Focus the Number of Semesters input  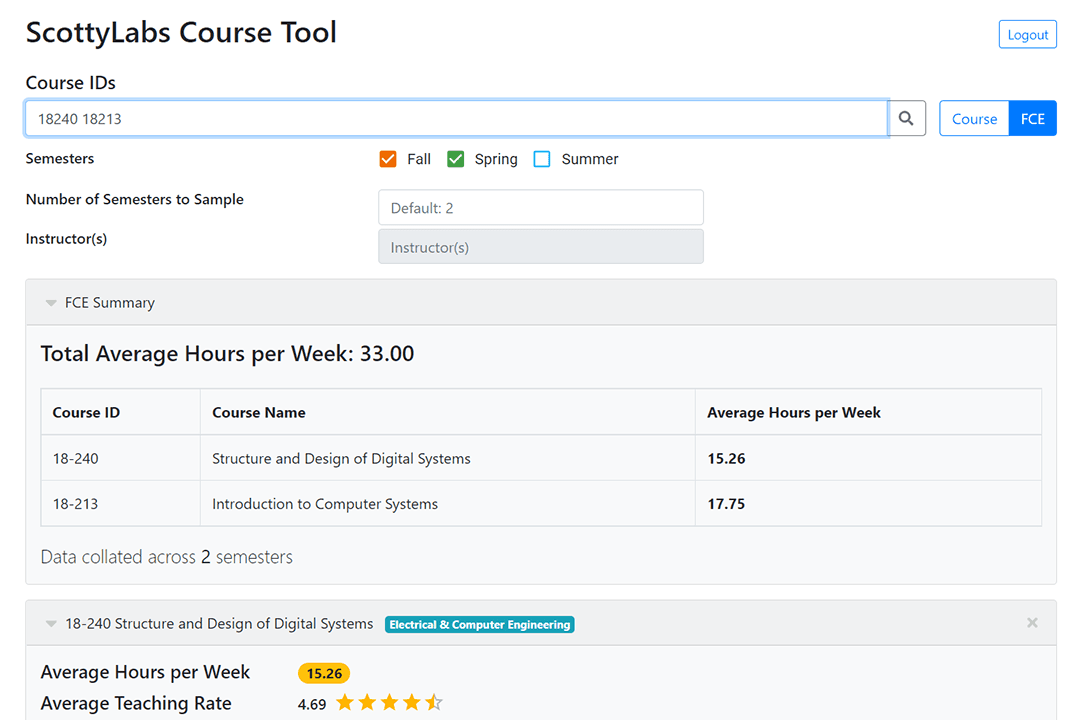[540, 208]
